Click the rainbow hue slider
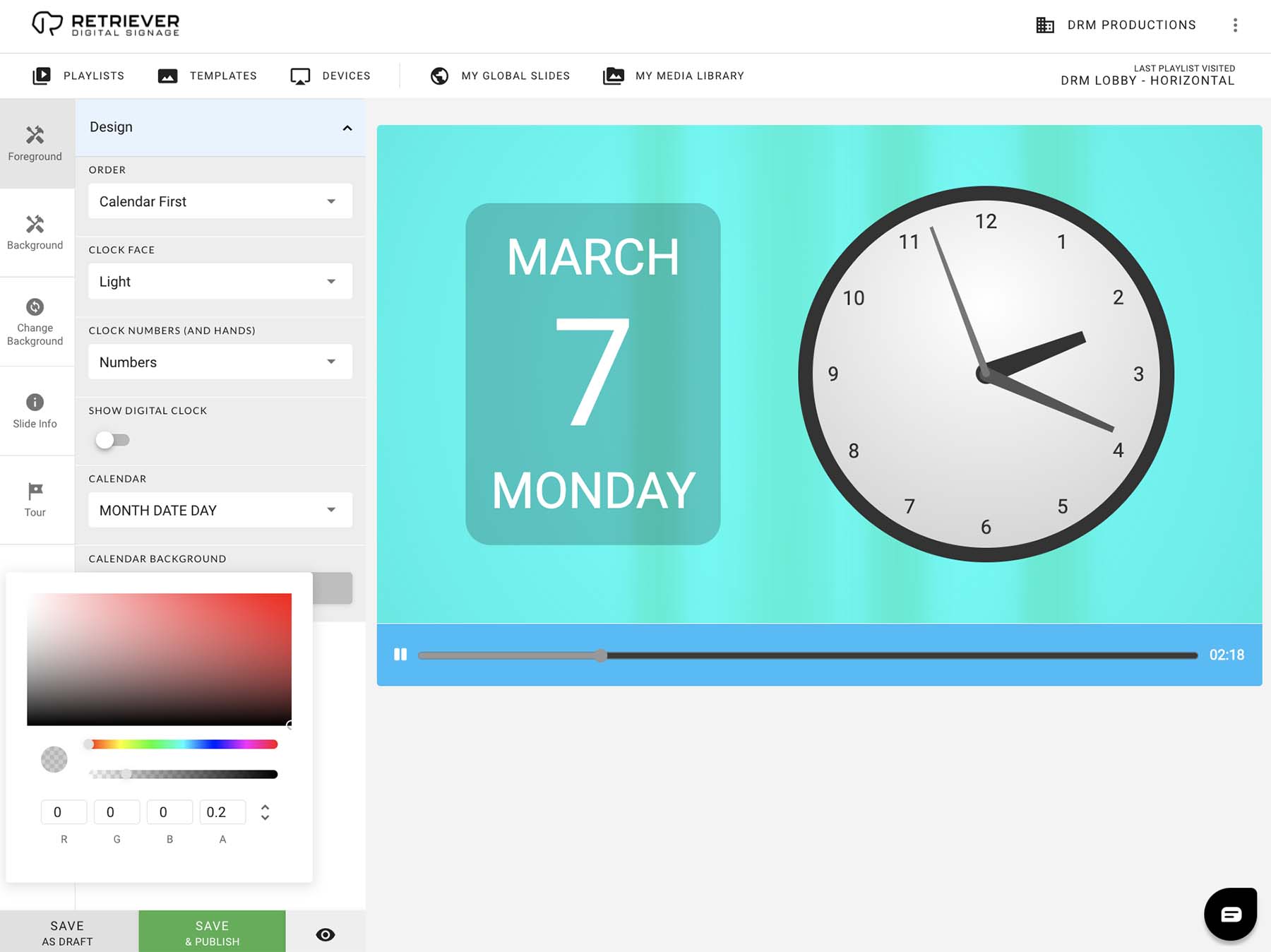 click(x=182, y=744)
